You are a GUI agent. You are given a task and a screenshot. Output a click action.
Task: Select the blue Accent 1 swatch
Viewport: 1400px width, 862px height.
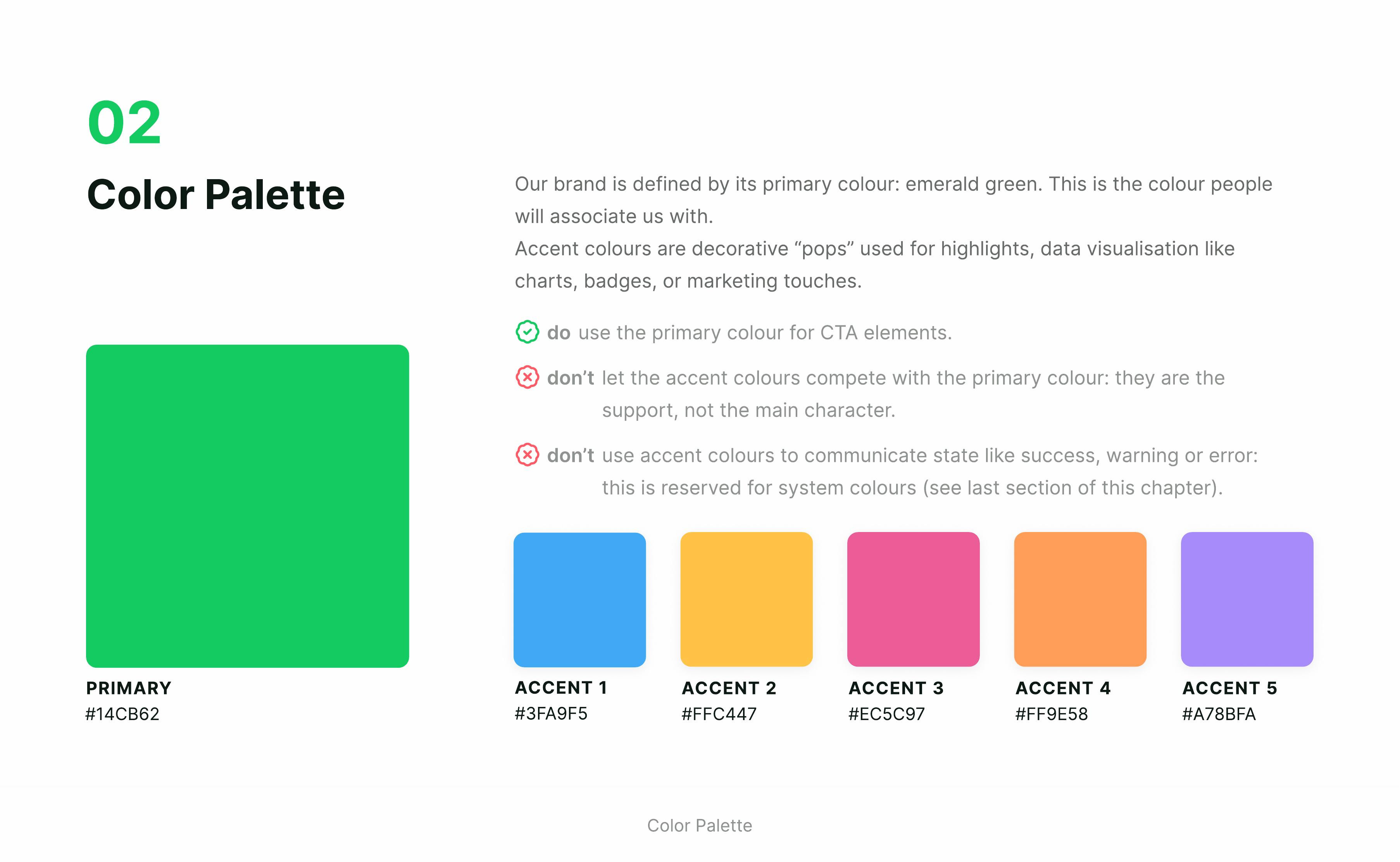coord(579,600)
